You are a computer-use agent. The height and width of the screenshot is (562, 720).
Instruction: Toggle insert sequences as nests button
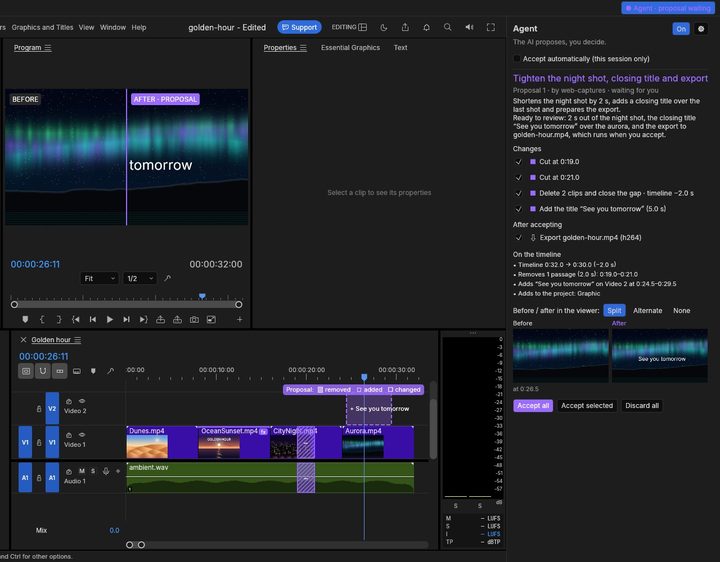(26, 371)
